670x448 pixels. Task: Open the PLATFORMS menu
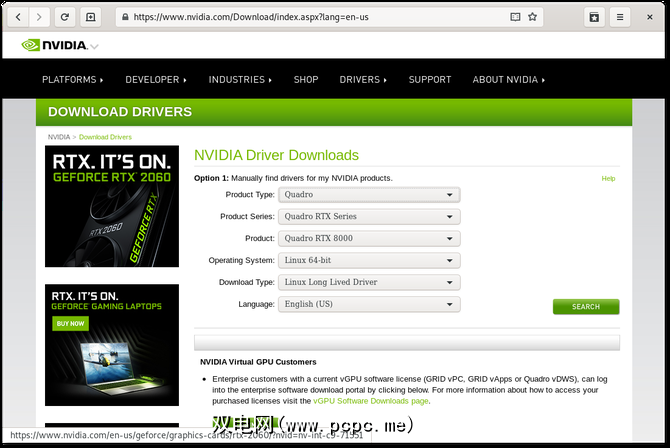click(73, 80)
